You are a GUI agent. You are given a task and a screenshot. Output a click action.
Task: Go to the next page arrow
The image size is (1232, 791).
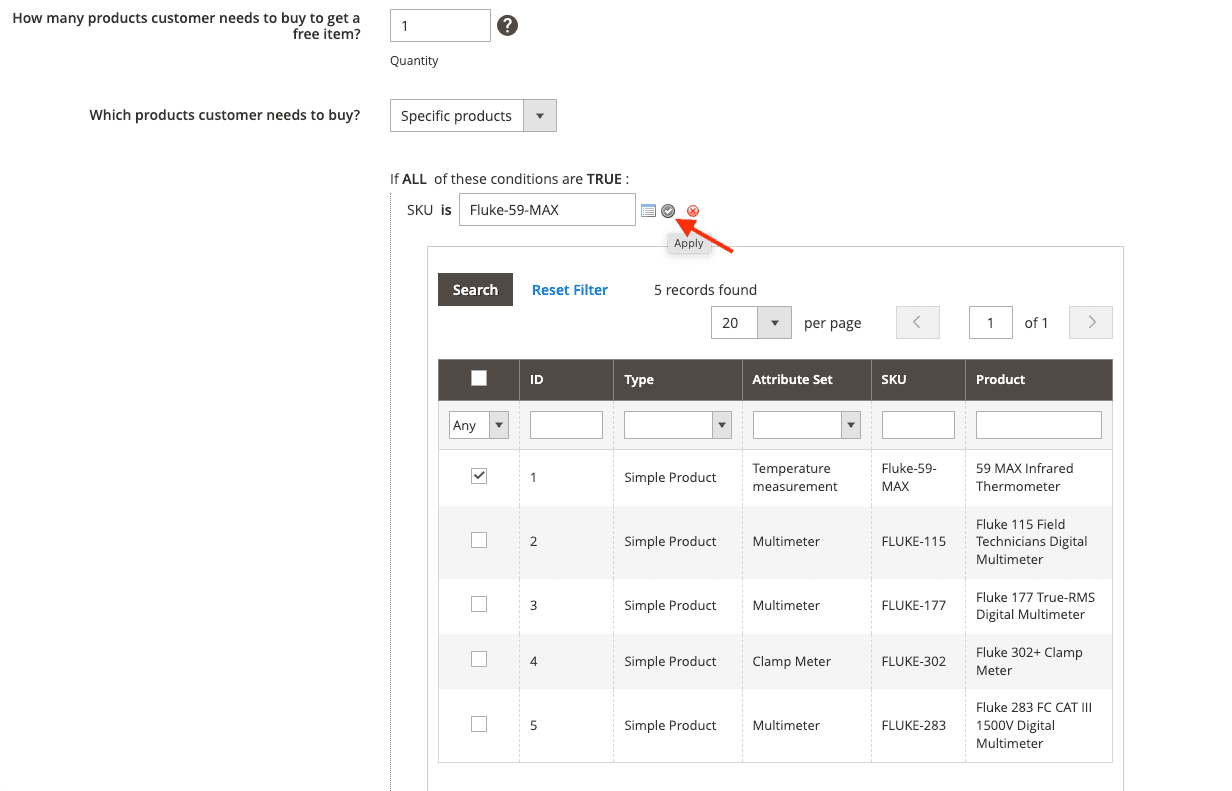(x=1091, y=322)
